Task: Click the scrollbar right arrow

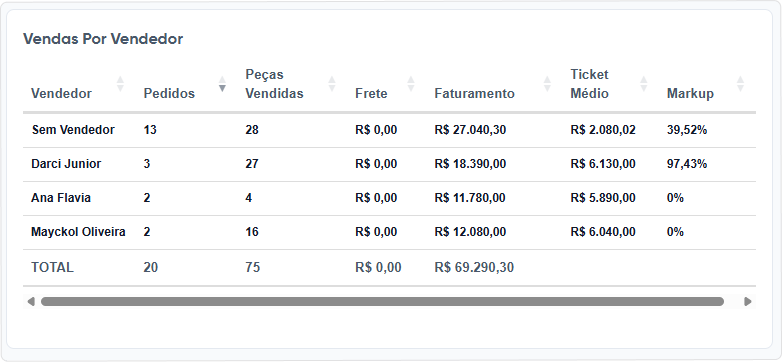Action: coord(748,302)
